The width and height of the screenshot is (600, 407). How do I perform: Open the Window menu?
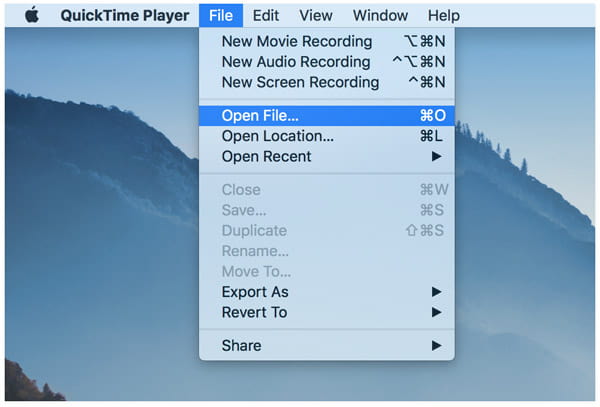[380, 16]
